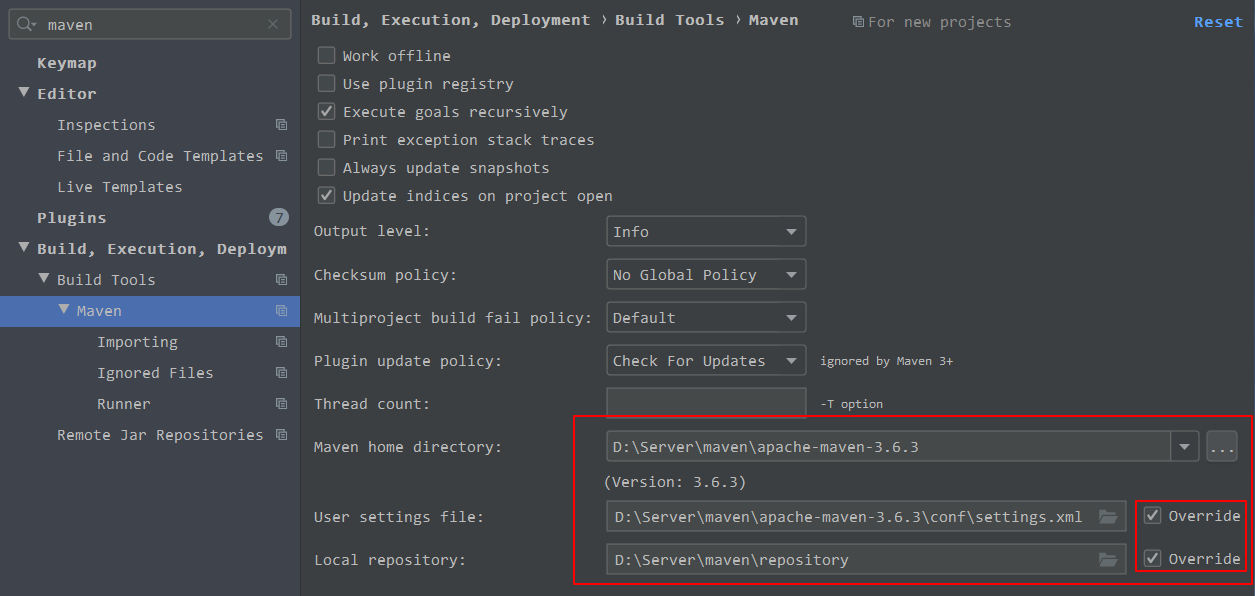Screen dimensions: 1255x596
Task: Open Ignored Files settings
Action: click(x=155, y=373)
